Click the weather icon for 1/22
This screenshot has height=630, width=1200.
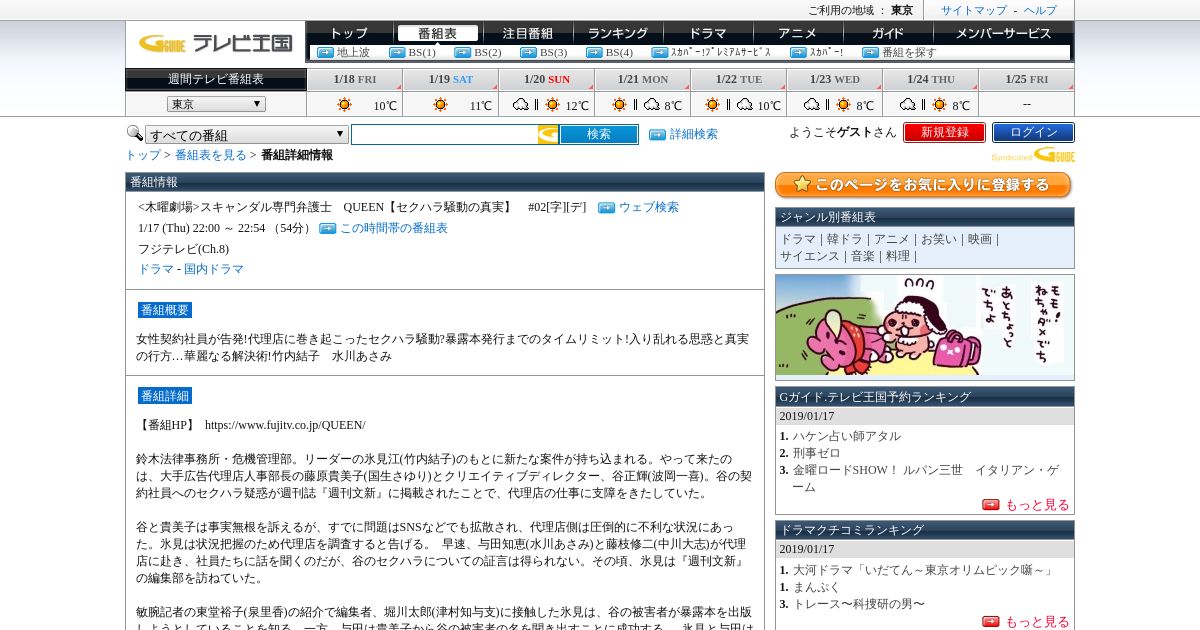pyautogui.click(x=728, y=104)
